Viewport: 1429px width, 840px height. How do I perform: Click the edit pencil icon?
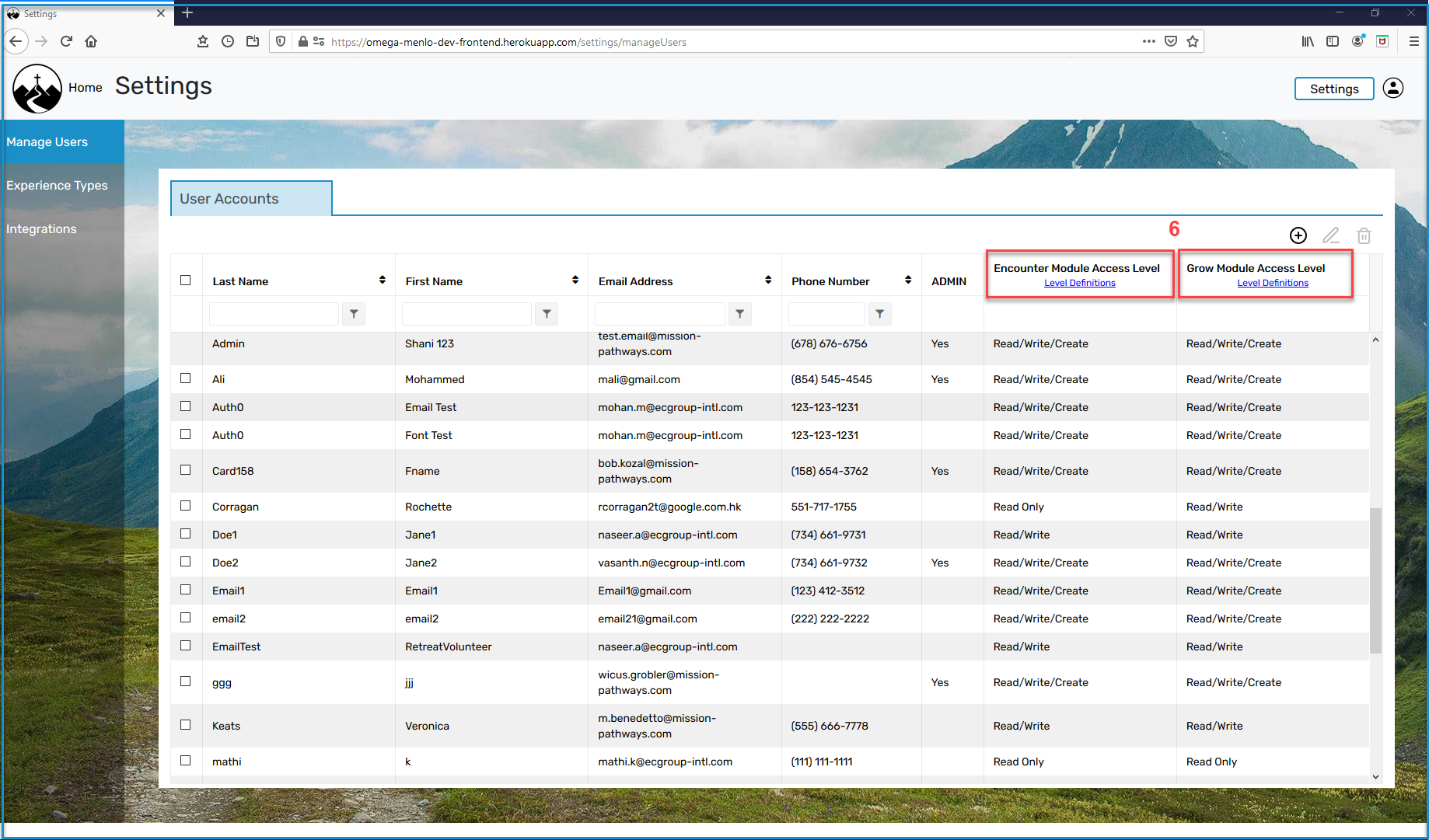pos(1331,235)
